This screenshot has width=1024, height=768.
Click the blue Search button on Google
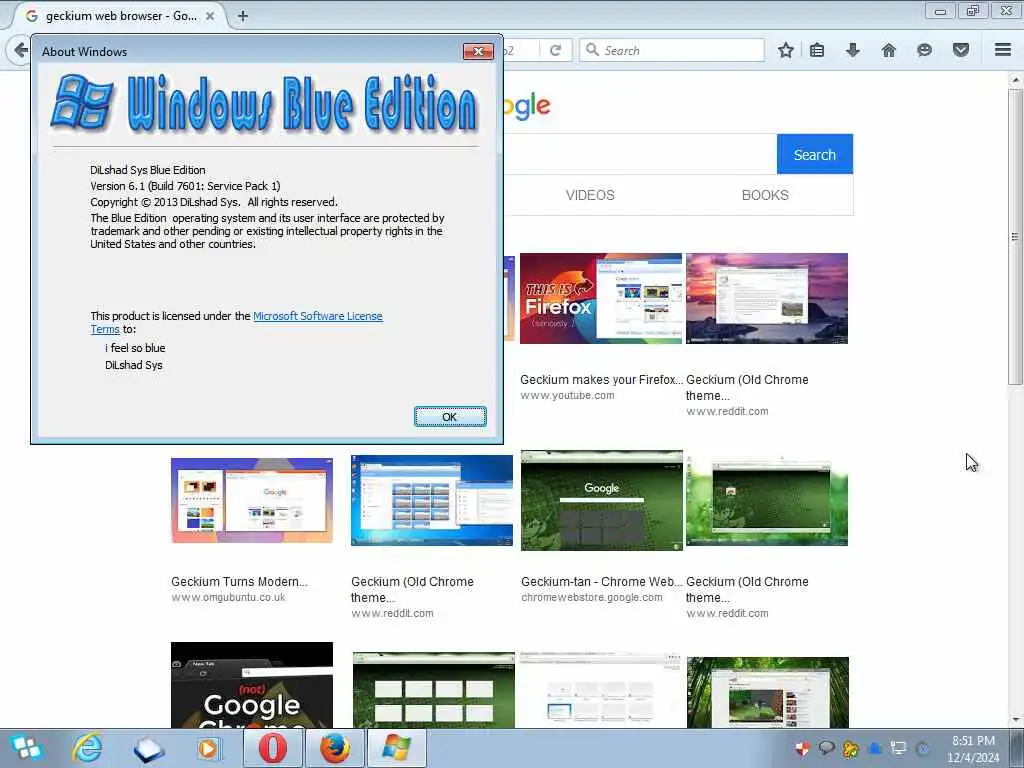(814, 154)
